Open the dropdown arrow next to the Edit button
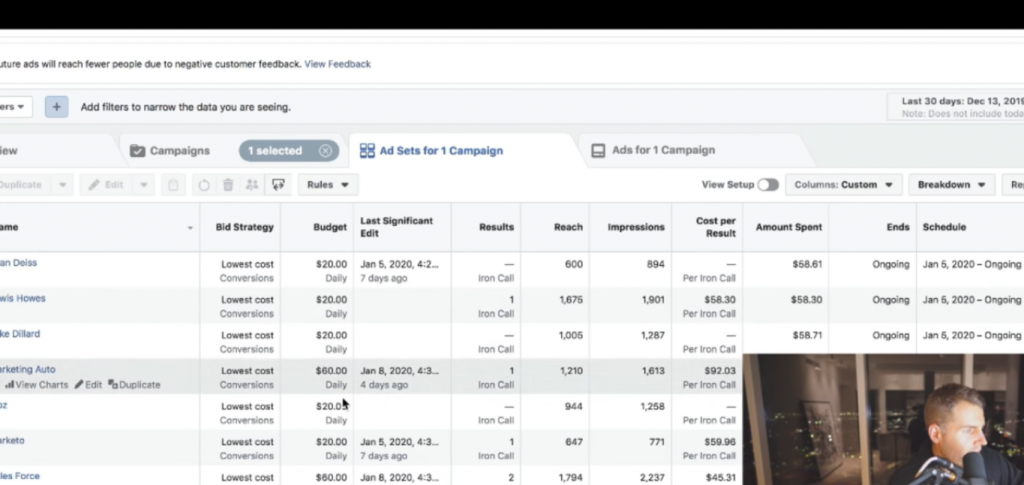The image size is (1024, 485). [x=144, y=185]
